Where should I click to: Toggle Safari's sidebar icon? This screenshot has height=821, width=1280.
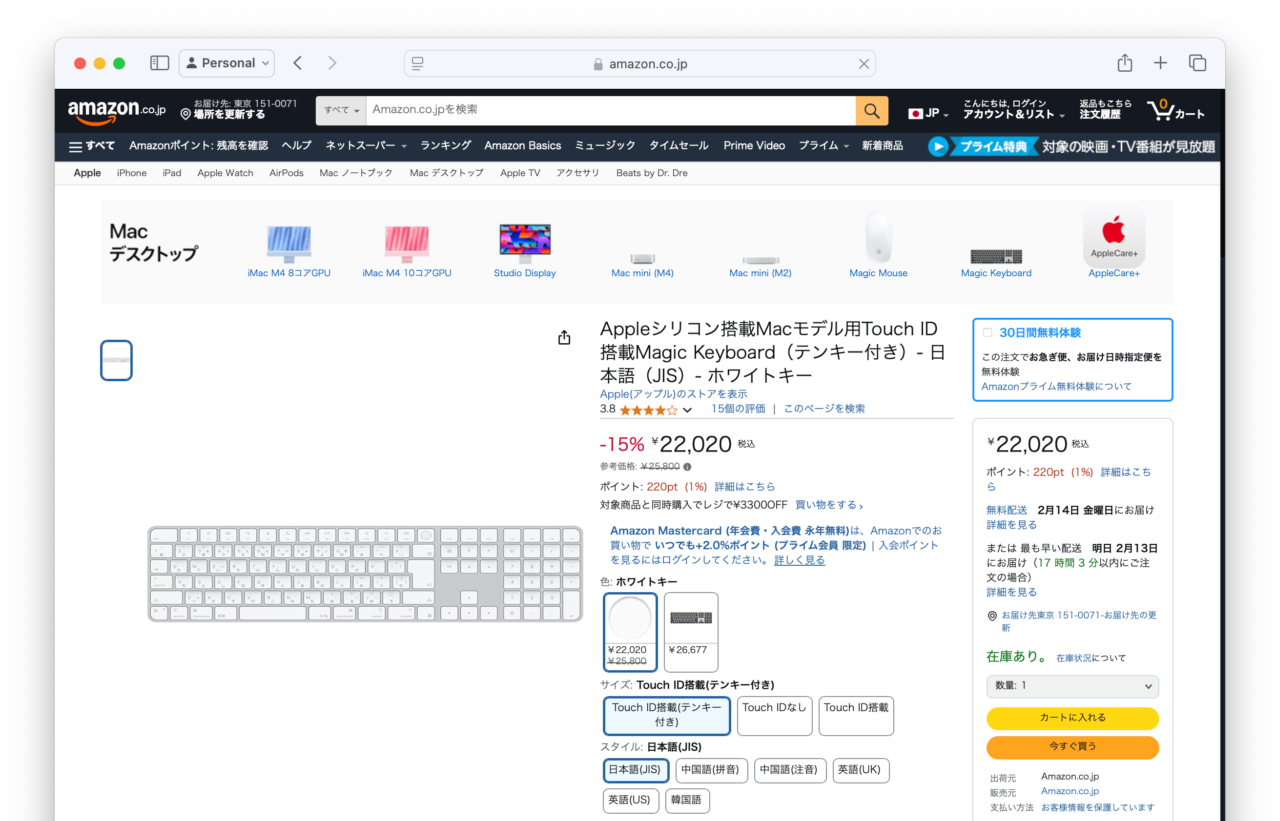click(159, 63)
